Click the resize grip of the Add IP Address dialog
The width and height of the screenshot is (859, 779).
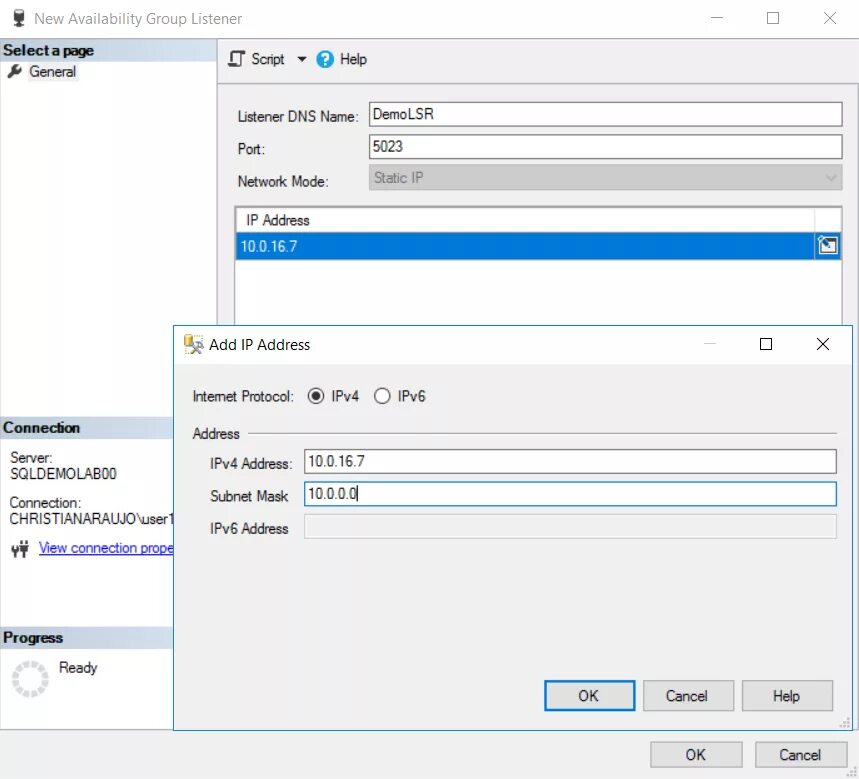click(x=845, y=723)
